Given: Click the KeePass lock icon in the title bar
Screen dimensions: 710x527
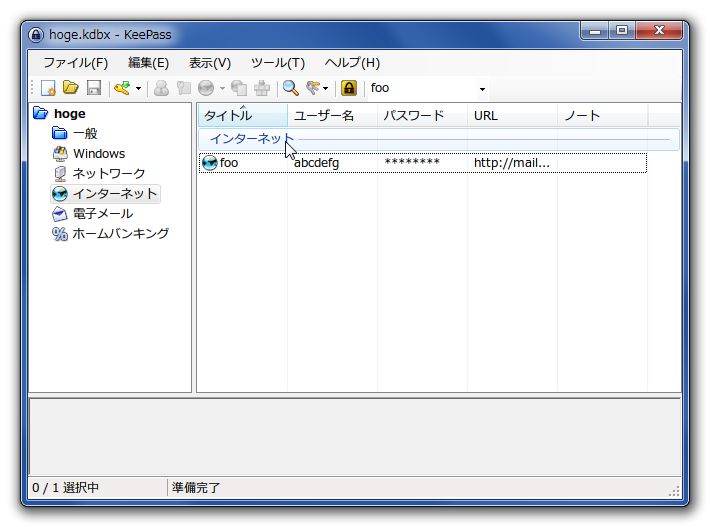Looking at the screenshot, I should click(x=36, y=35).
